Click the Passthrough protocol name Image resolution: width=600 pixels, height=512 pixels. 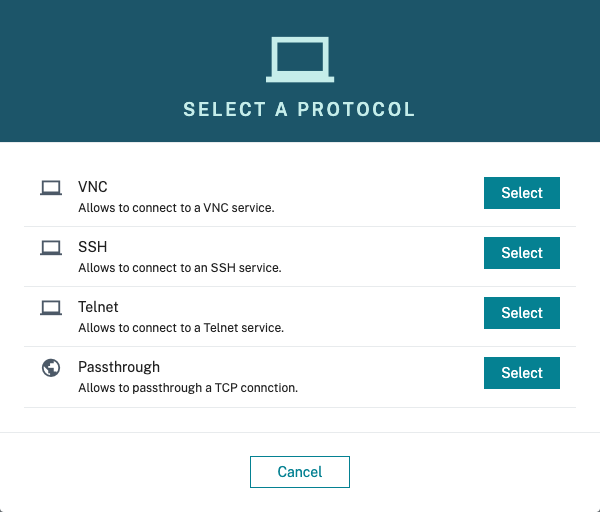pyautogui.click(x=119, y=367)
